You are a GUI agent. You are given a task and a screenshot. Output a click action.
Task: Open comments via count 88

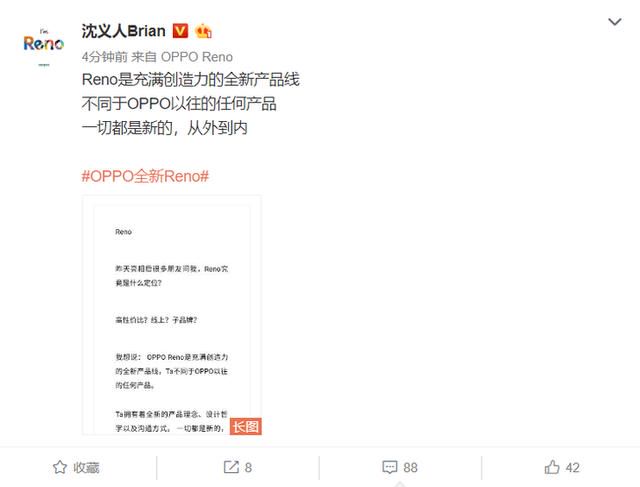pyautogui.click(x=410, y=468)
